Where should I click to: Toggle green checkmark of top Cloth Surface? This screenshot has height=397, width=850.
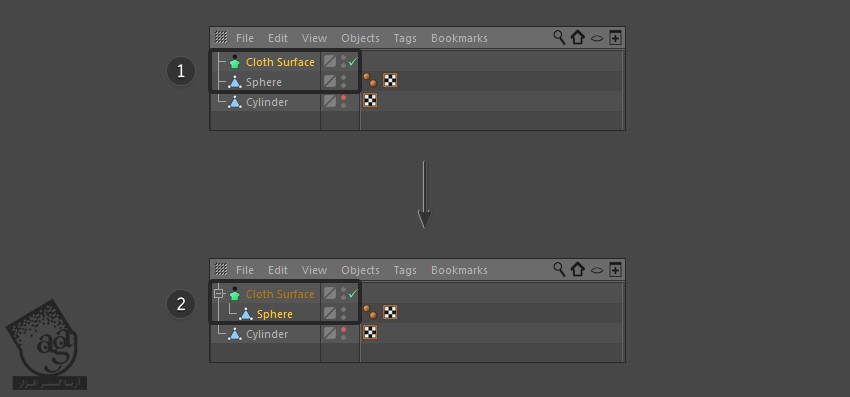[x=353, y=62]
